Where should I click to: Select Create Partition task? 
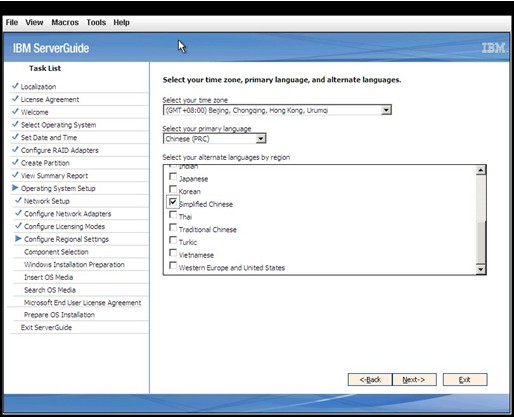[45, 163]
